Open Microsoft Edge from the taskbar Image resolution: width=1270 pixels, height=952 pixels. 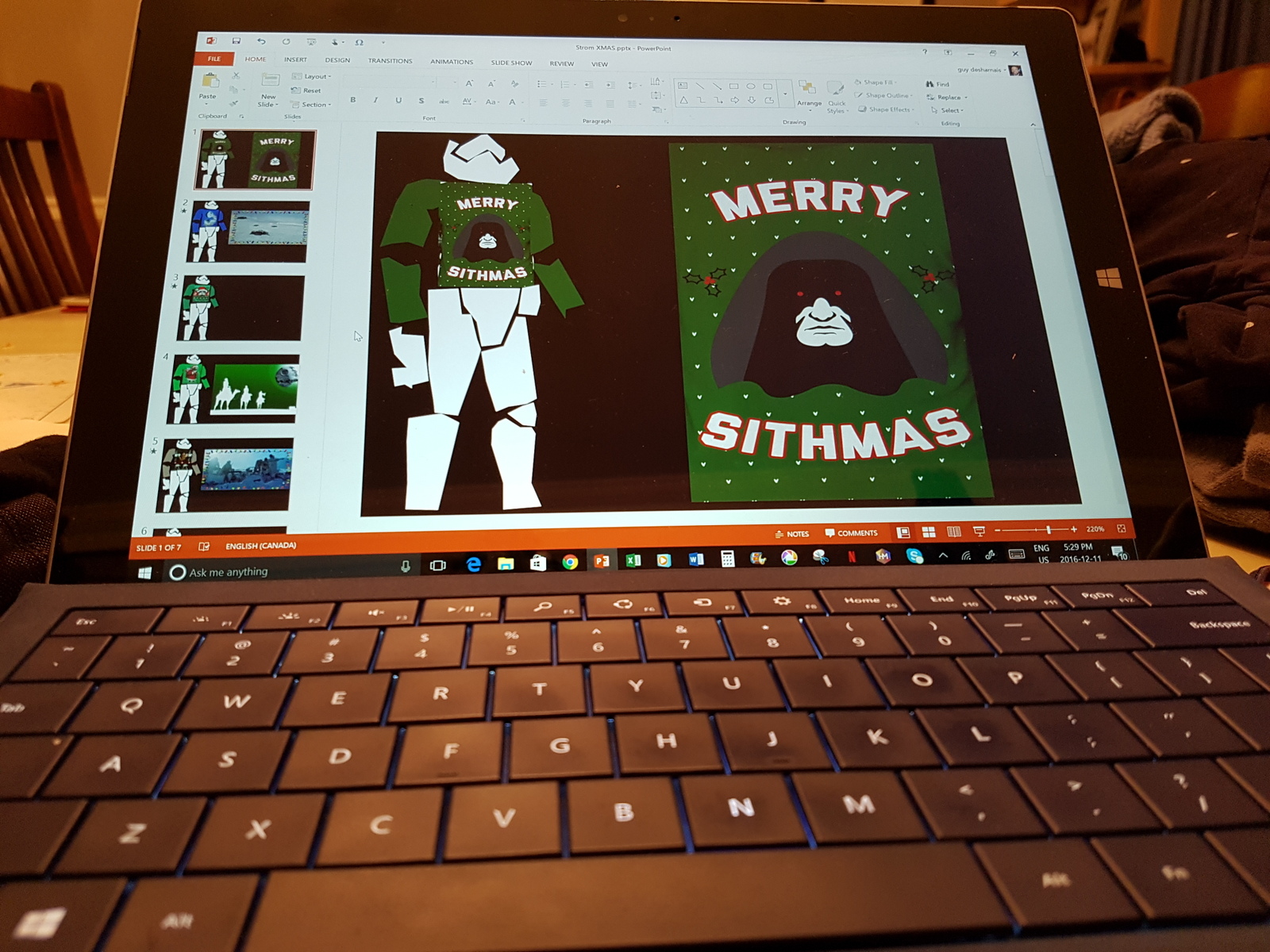pyautogui.click(x=474, y=564)
